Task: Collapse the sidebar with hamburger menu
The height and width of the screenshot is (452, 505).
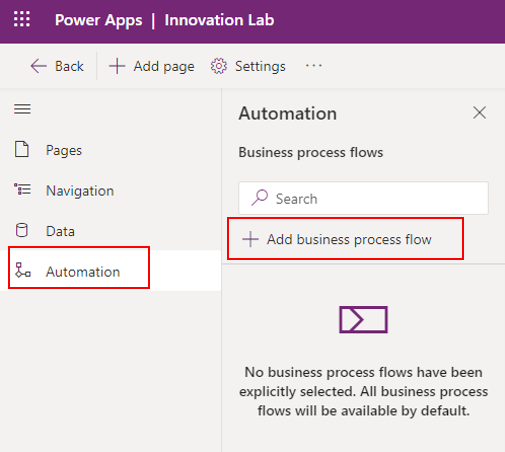Action: click(22, 109)
